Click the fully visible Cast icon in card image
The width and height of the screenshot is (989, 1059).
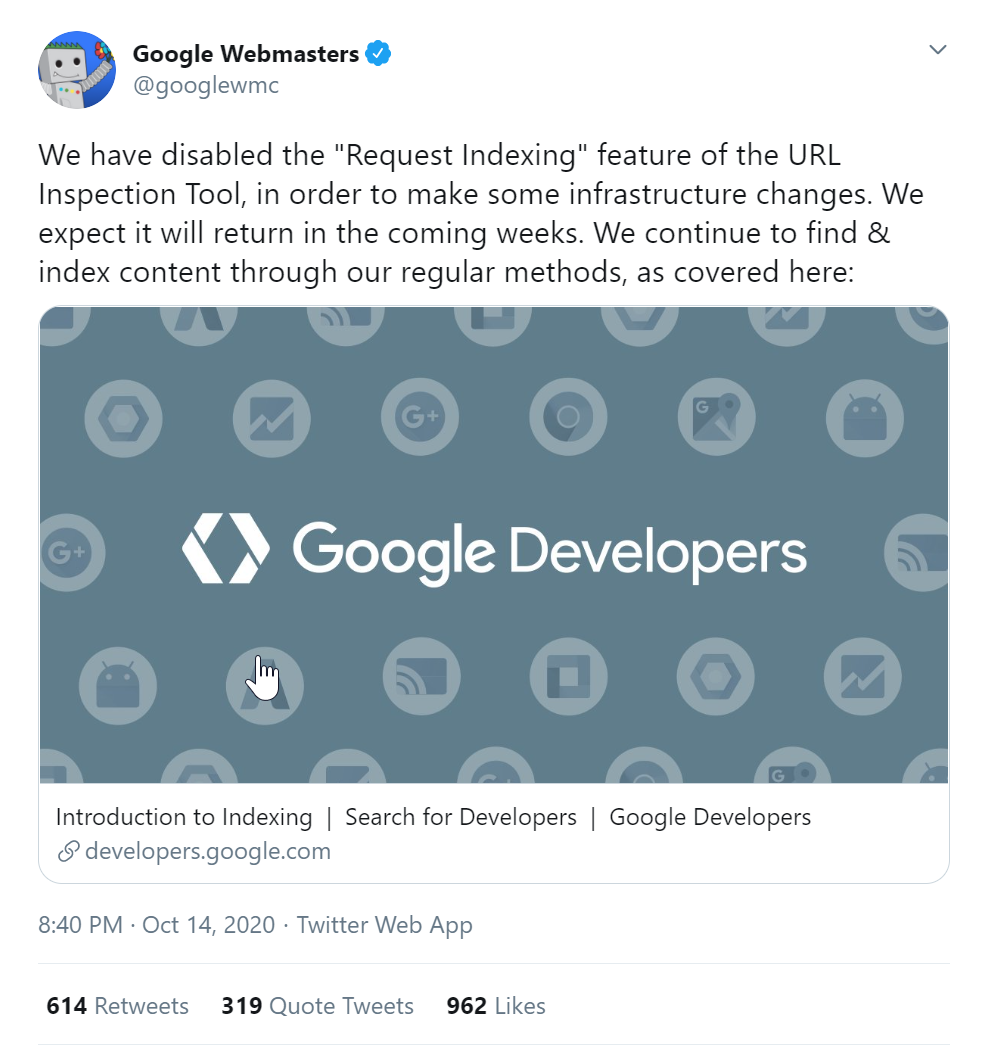coord(419,678)
